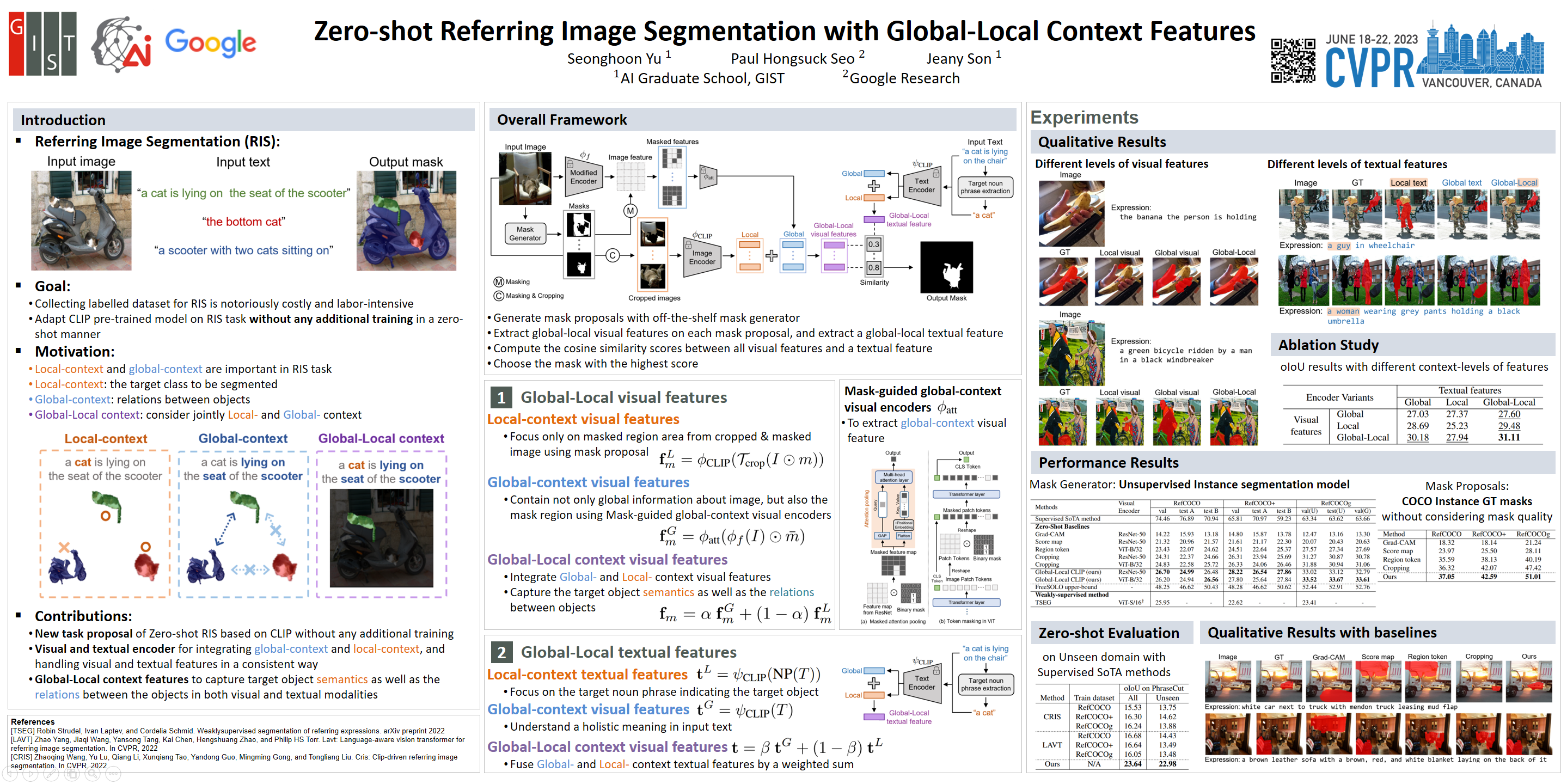
Task: Click the previous slide arrow button
Action: pos(10,774)
